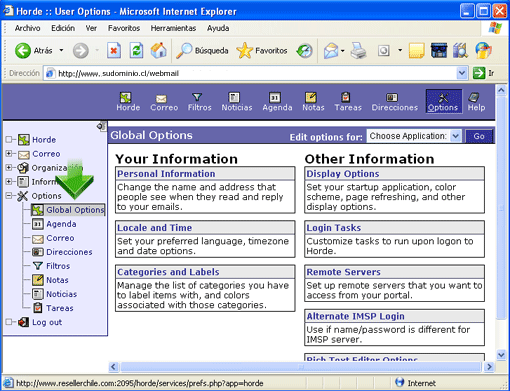Viewport: 510px width, 391px height.
Task: Open Help in the top navigation bar
Action: point(476,102)
